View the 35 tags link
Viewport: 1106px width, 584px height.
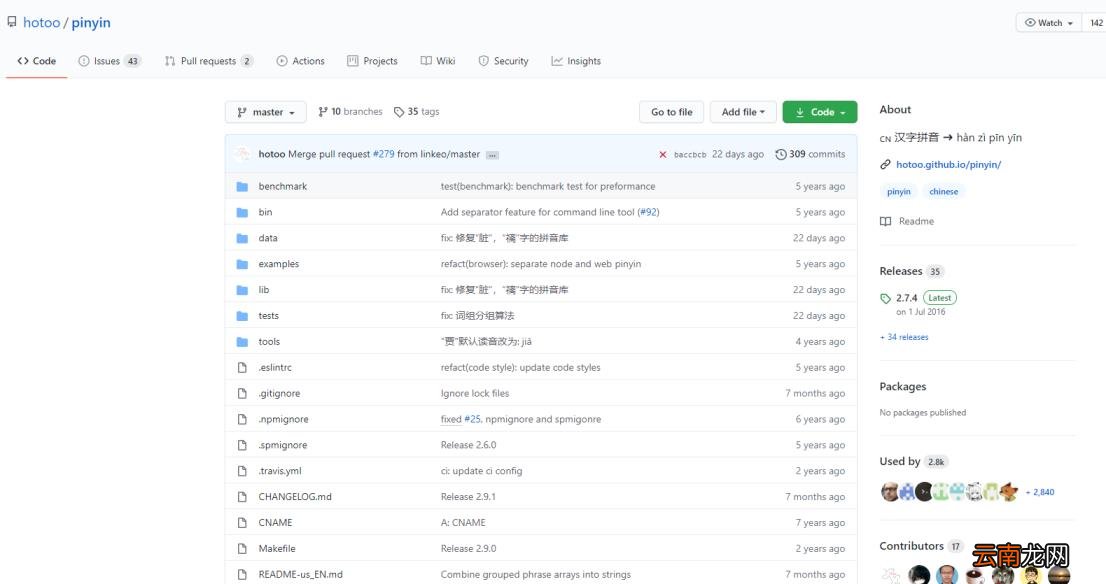416,112
